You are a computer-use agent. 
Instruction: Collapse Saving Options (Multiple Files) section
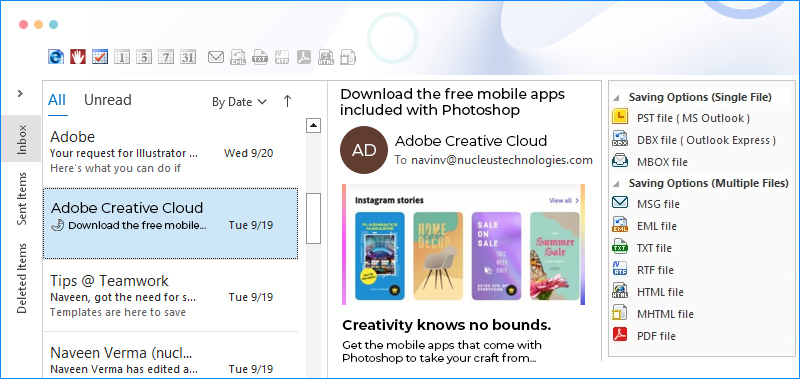coord(616,184)
